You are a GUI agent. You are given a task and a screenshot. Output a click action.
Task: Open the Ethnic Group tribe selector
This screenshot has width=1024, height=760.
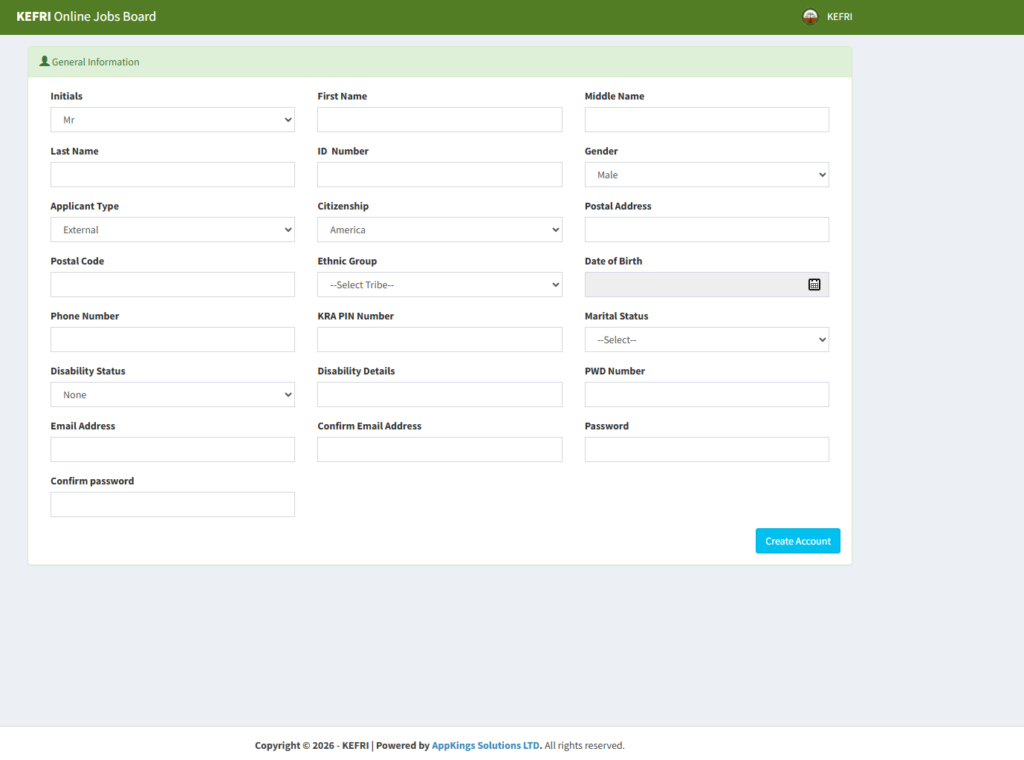point(439,285)
